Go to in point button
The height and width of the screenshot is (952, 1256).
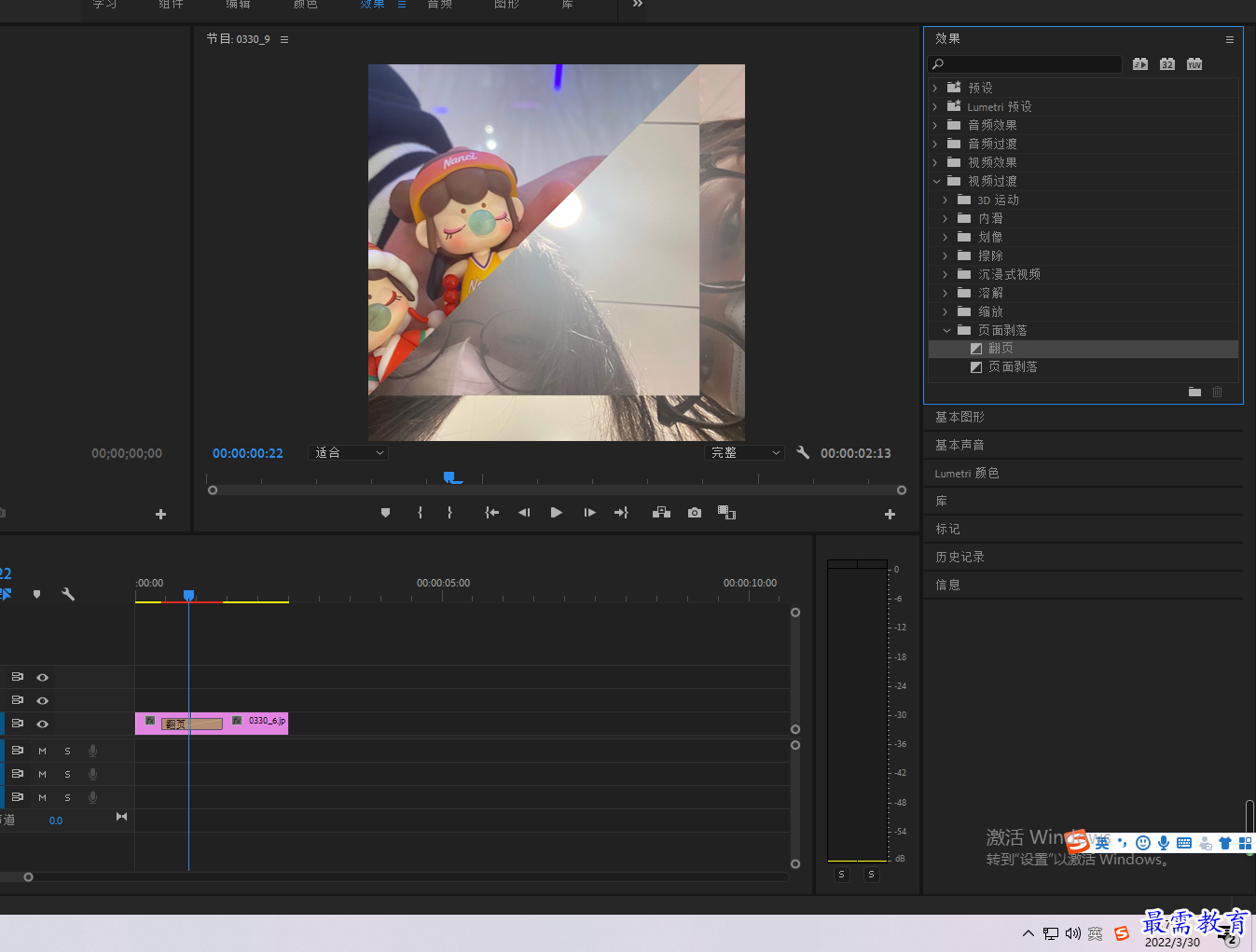492,513
